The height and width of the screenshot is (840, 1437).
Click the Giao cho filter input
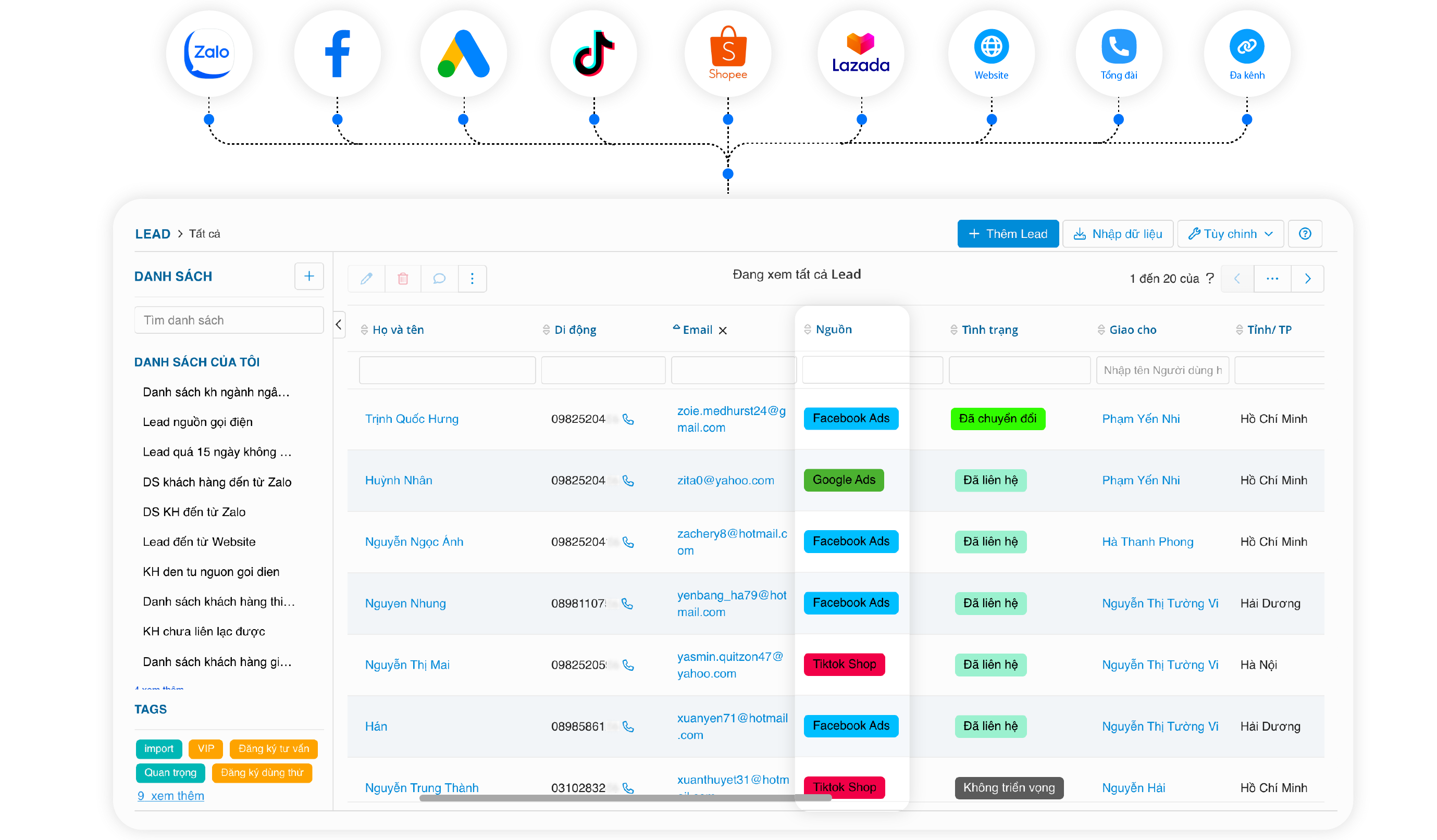pyautogui.click(x=1162, y=370)
